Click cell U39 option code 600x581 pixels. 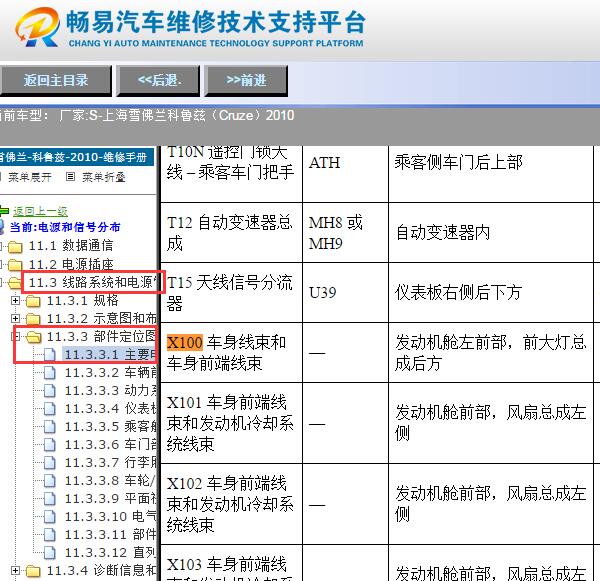point(346,293)
